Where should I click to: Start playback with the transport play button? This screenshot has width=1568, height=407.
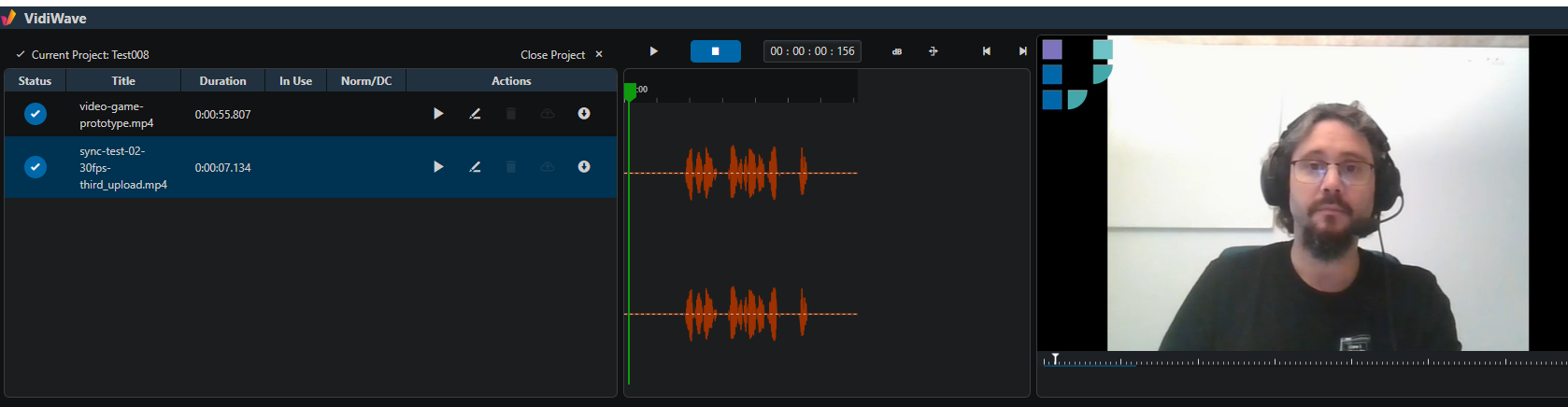pyautogui.click(x=653, y=51)
